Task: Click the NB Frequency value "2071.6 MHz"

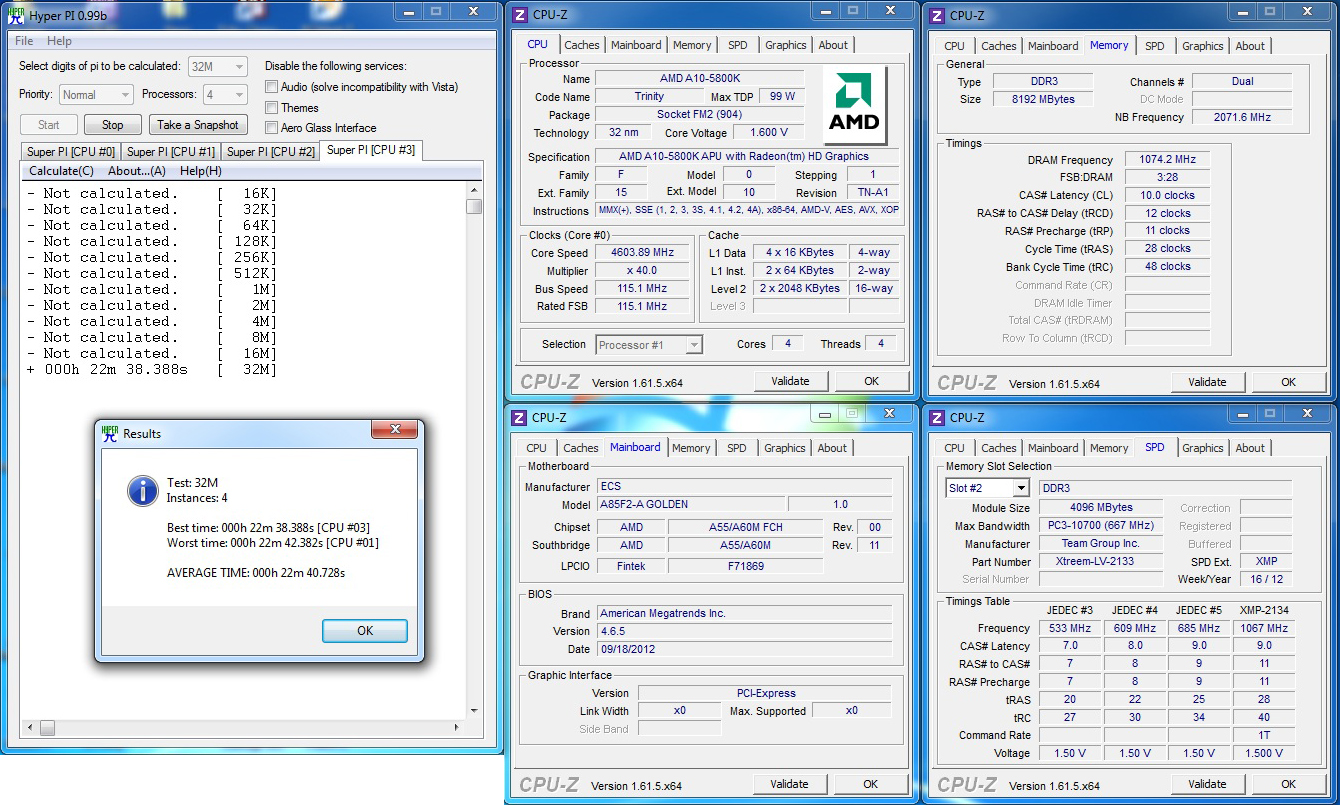Action: click(x=1242, y=117)
